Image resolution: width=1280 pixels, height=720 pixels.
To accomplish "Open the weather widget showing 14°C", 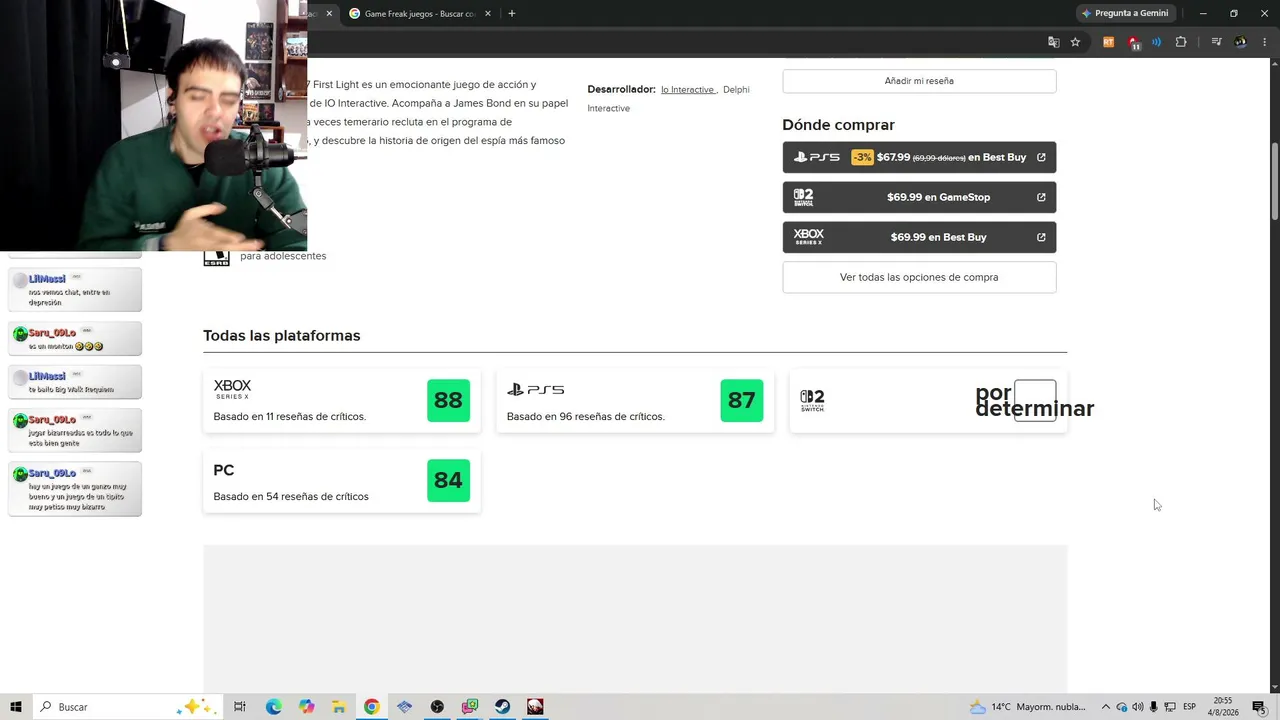I will coord(1028,707).
